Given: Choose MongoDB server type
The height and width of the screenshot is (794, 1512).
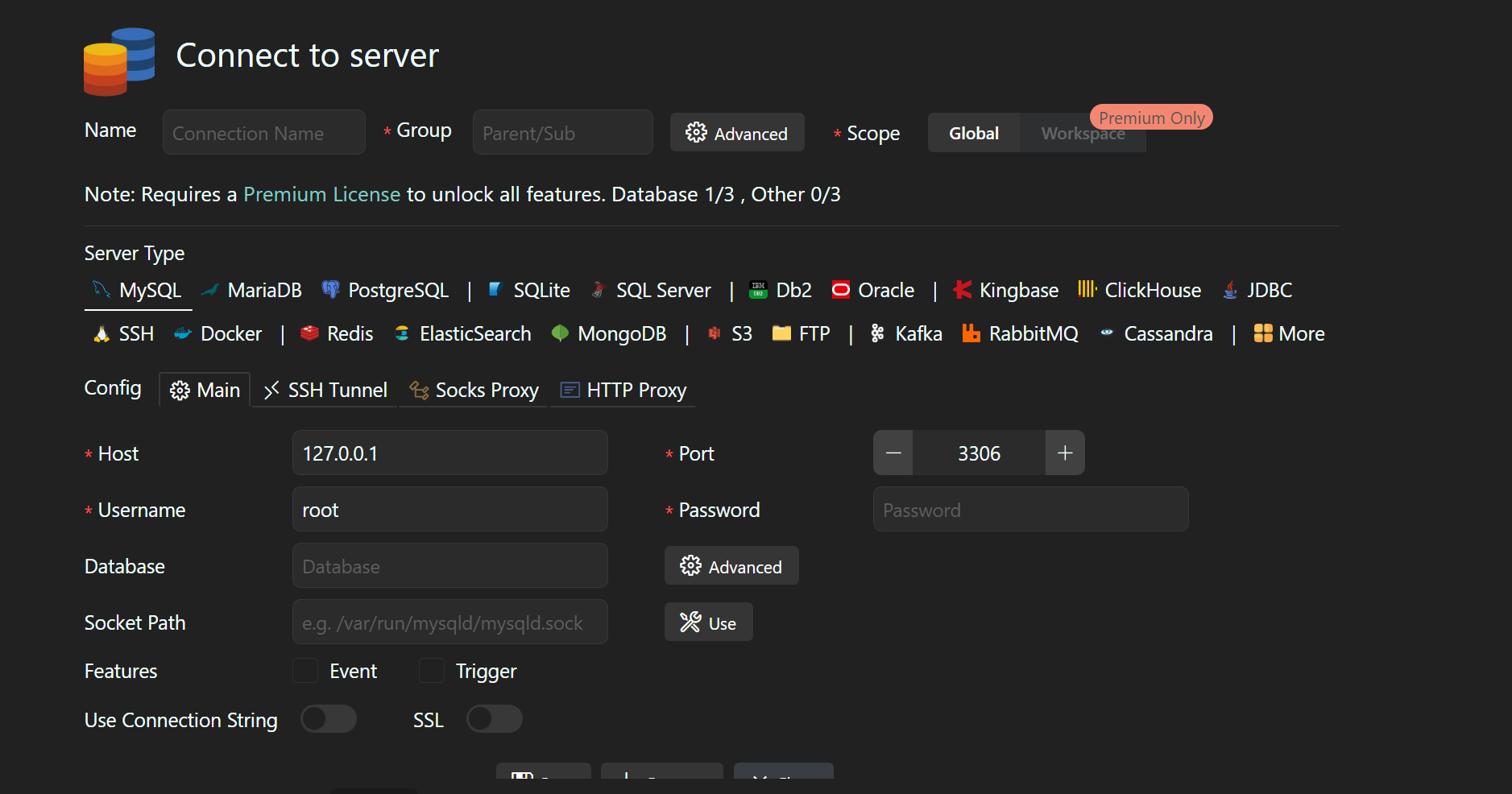Looking at the screenshot, I should (x=609, y=334).
